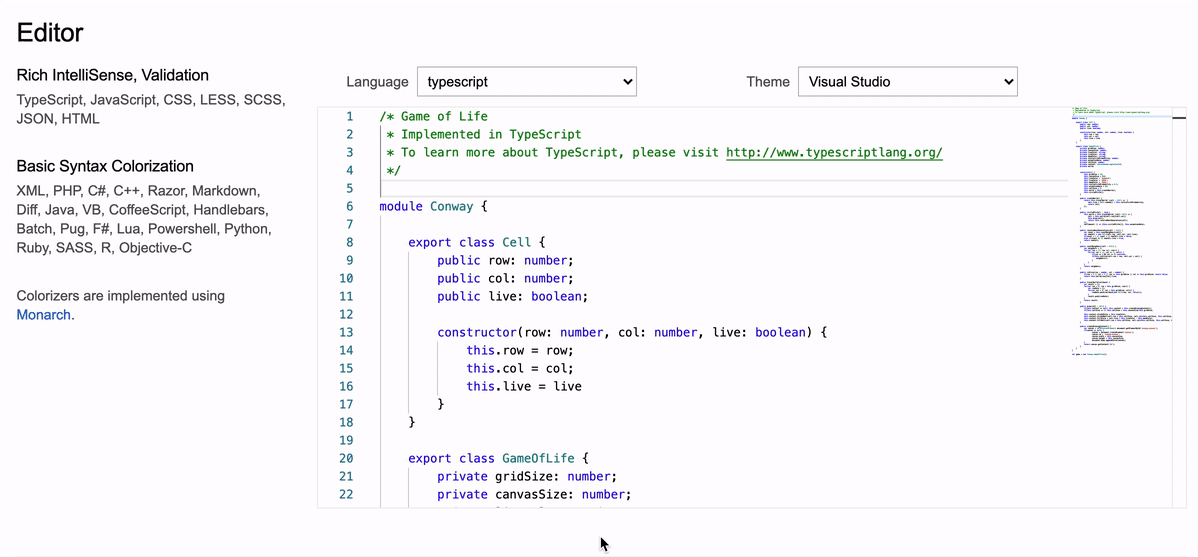Click line number 20 in the gutter
Viewport: 1198px width, 557px height.
pyautogui.click(x=346, y=458)
